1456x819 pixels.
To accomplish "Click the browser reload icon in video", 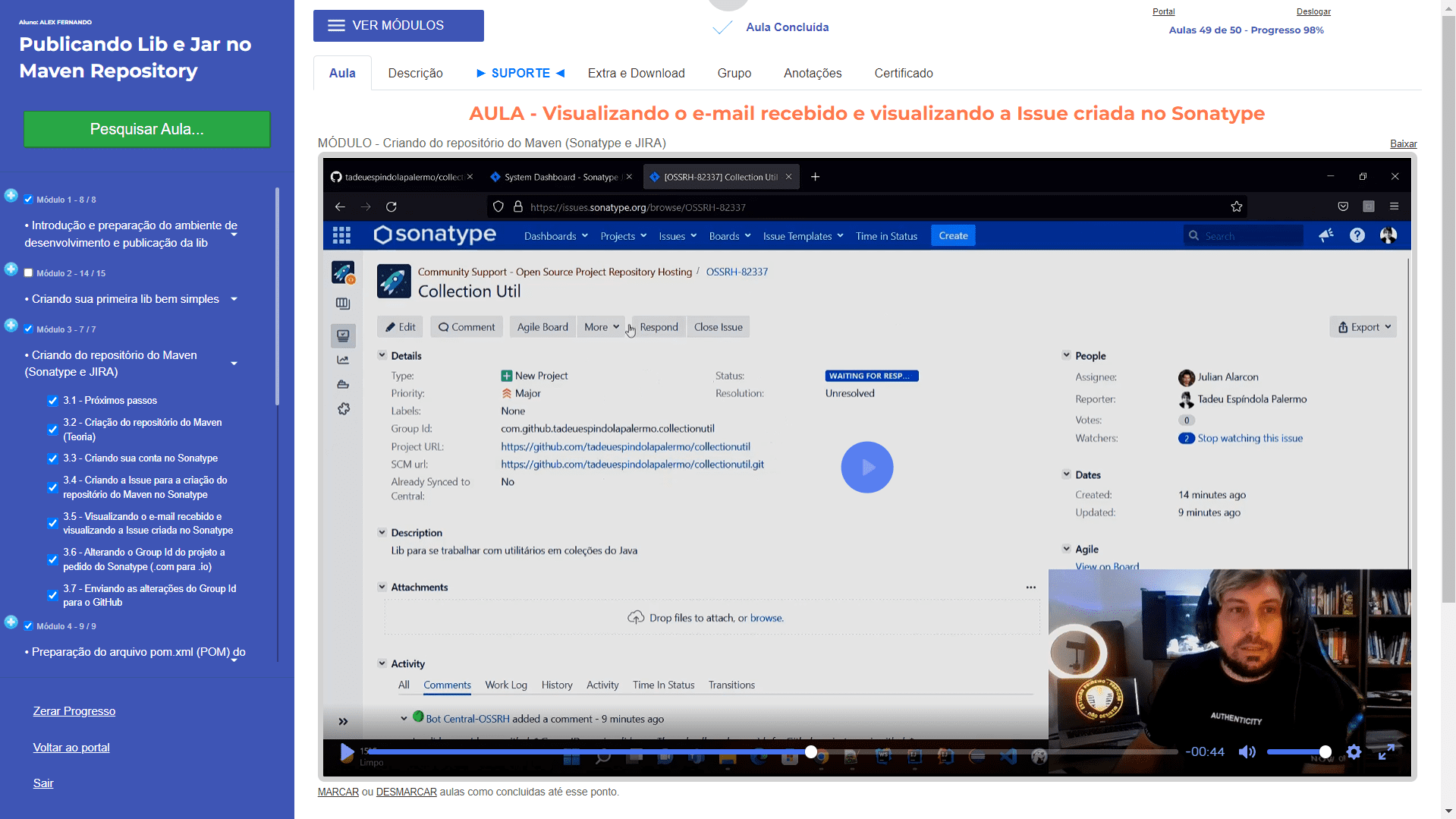I will click(x=392, y=206).
